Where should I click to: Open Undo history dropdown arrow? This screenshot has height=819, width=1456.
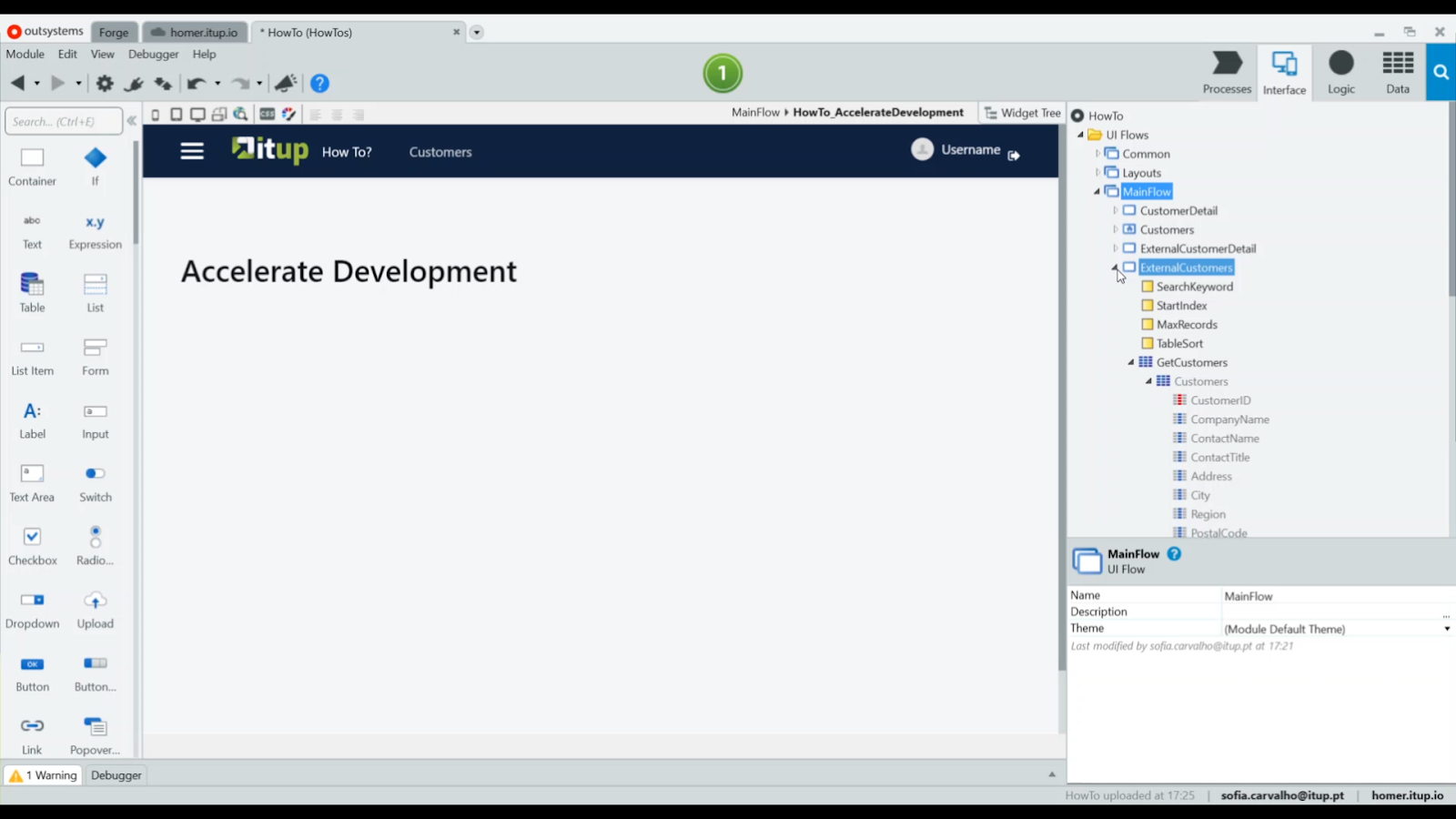[217, 84]
